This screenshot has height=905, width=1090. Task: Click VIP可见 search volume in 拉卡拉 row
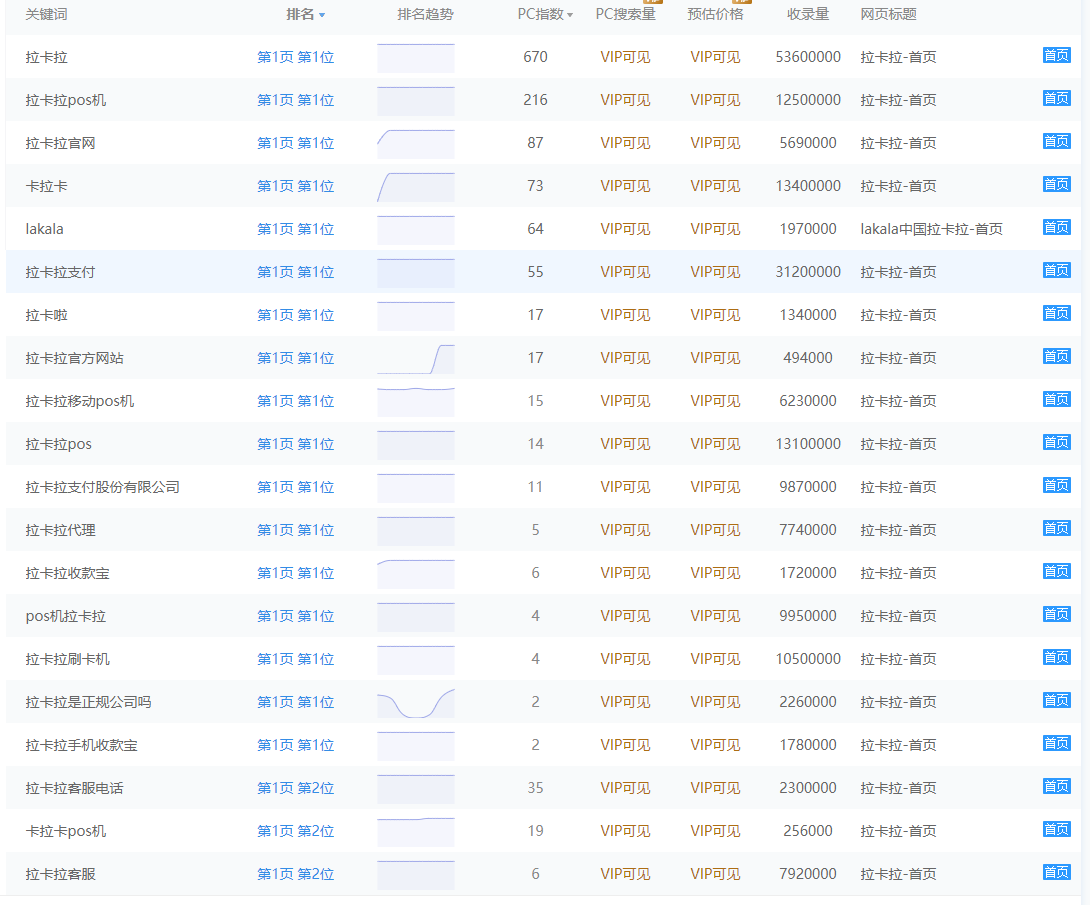625,57
